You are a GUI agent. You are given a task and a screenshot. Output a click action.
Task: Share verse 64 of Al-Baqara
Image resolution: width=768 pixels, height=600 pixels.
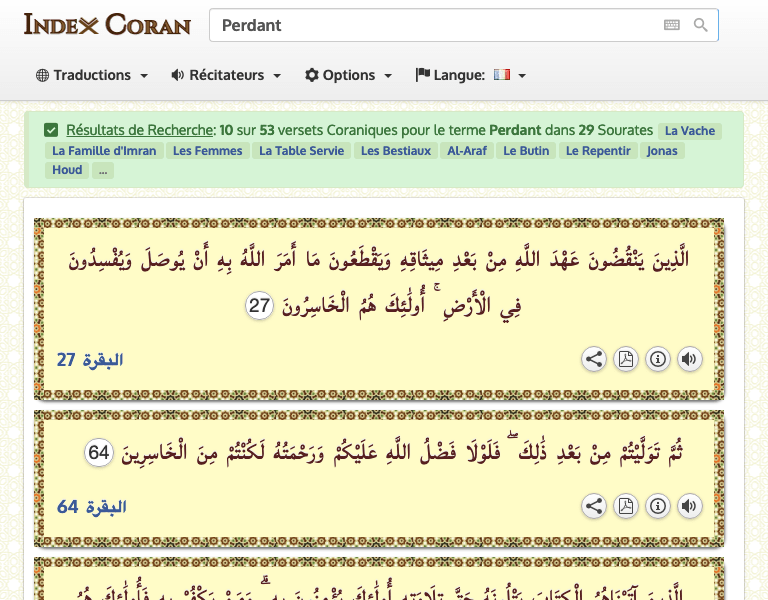click(x=594, y=507)
